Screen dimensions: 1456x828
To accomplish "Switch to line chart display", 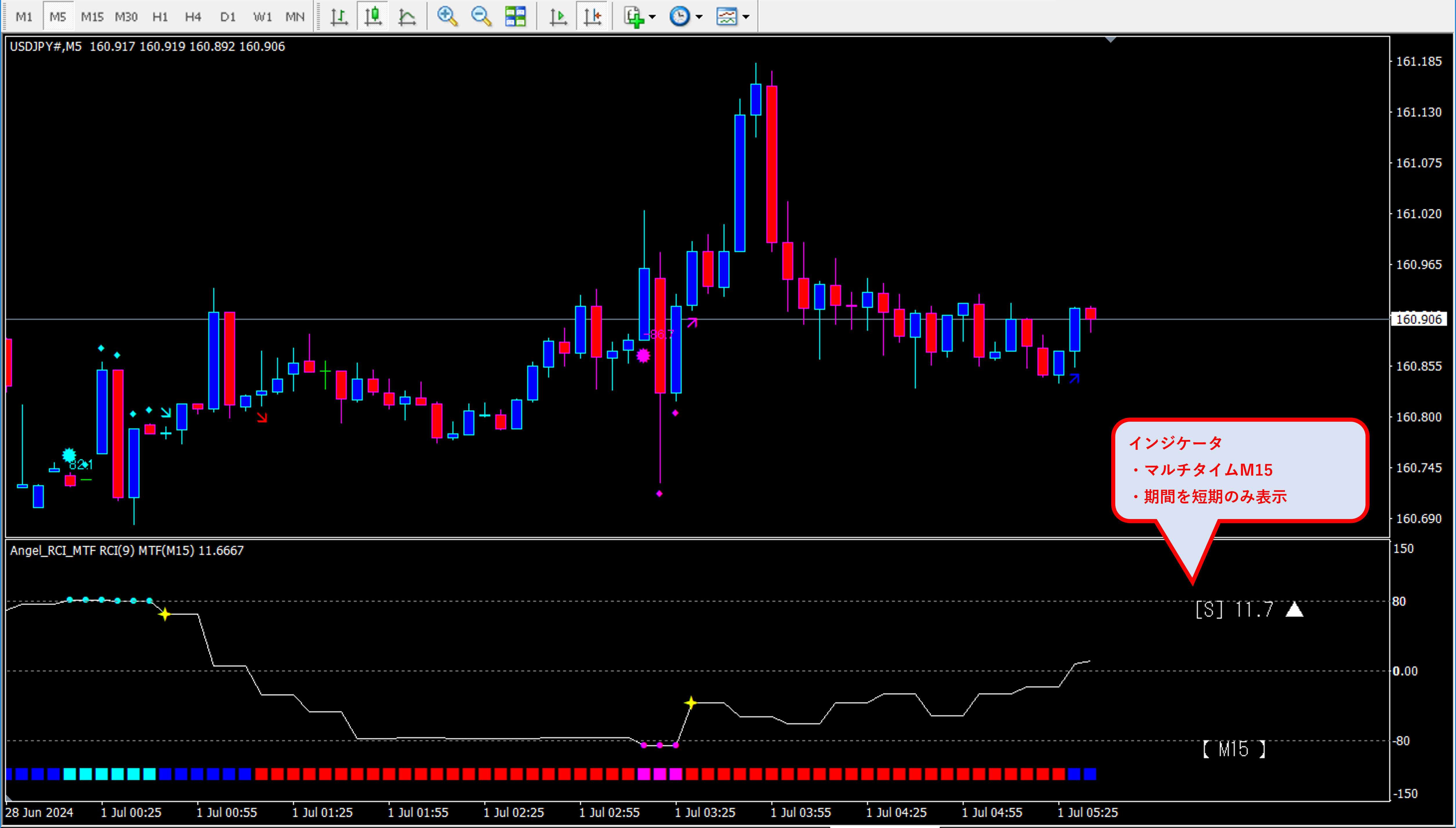I will (407, 17).
